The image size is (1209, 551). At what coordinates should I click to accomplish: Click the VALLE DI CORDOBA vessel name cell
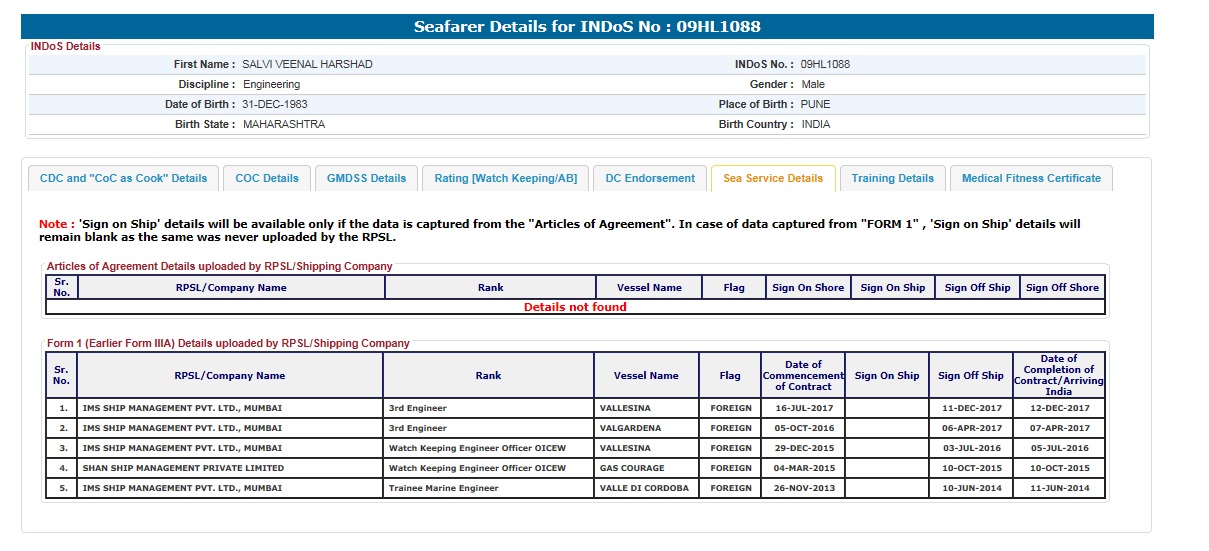tap(645, 488)
